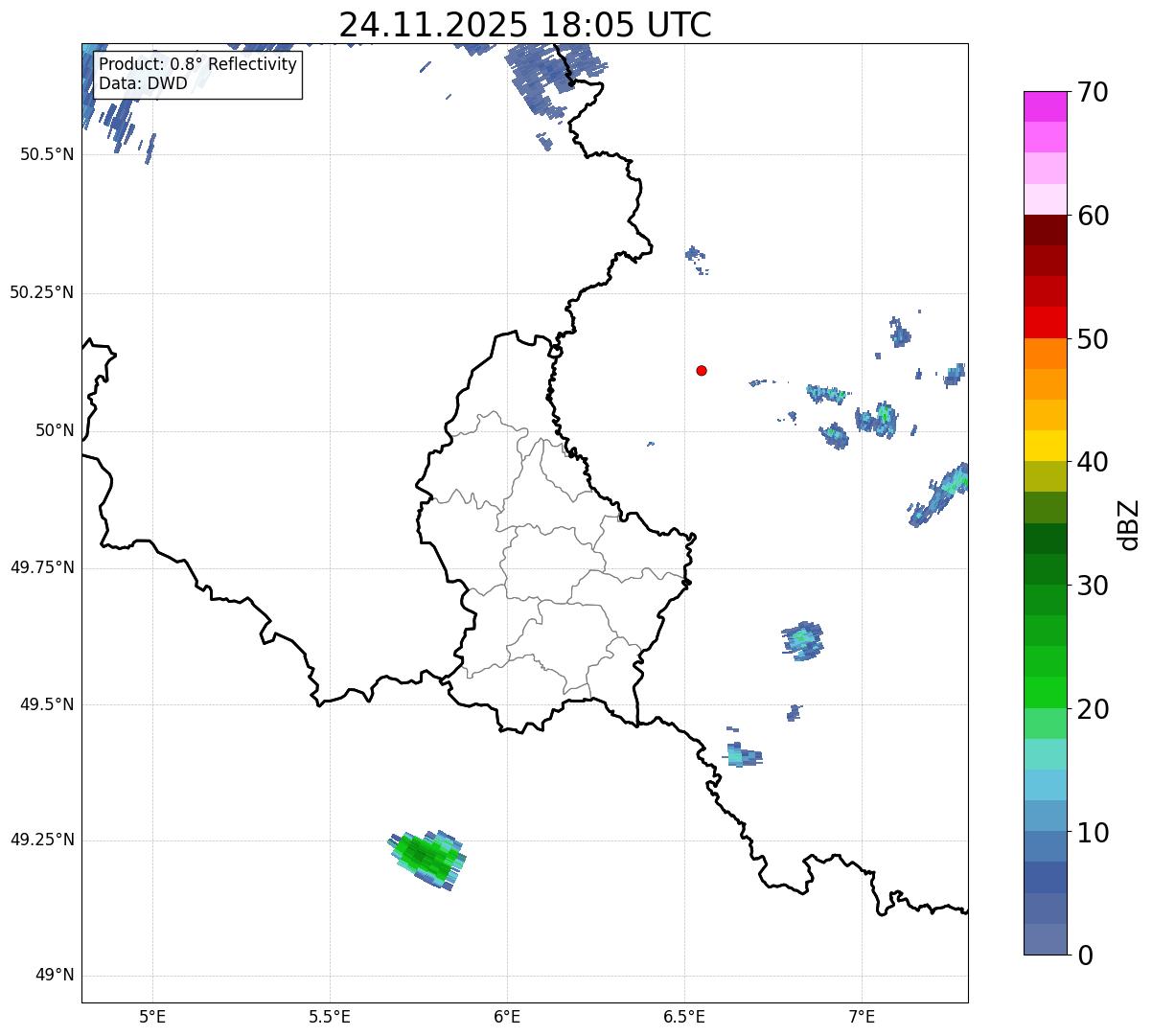Click the 5°E longitude label
The width and height of the screenshot is (1152, 1036).
click(x=152, y=1016)
